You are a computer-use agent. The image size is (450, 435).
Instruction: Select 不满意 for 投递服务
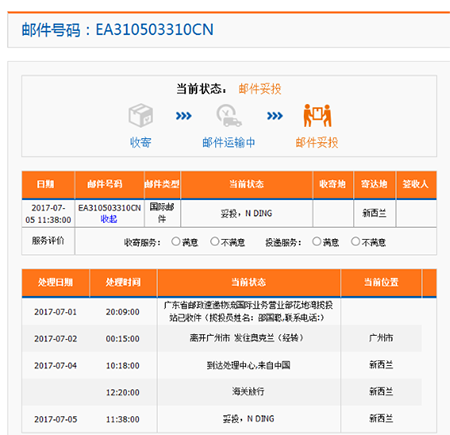[355, 241]
